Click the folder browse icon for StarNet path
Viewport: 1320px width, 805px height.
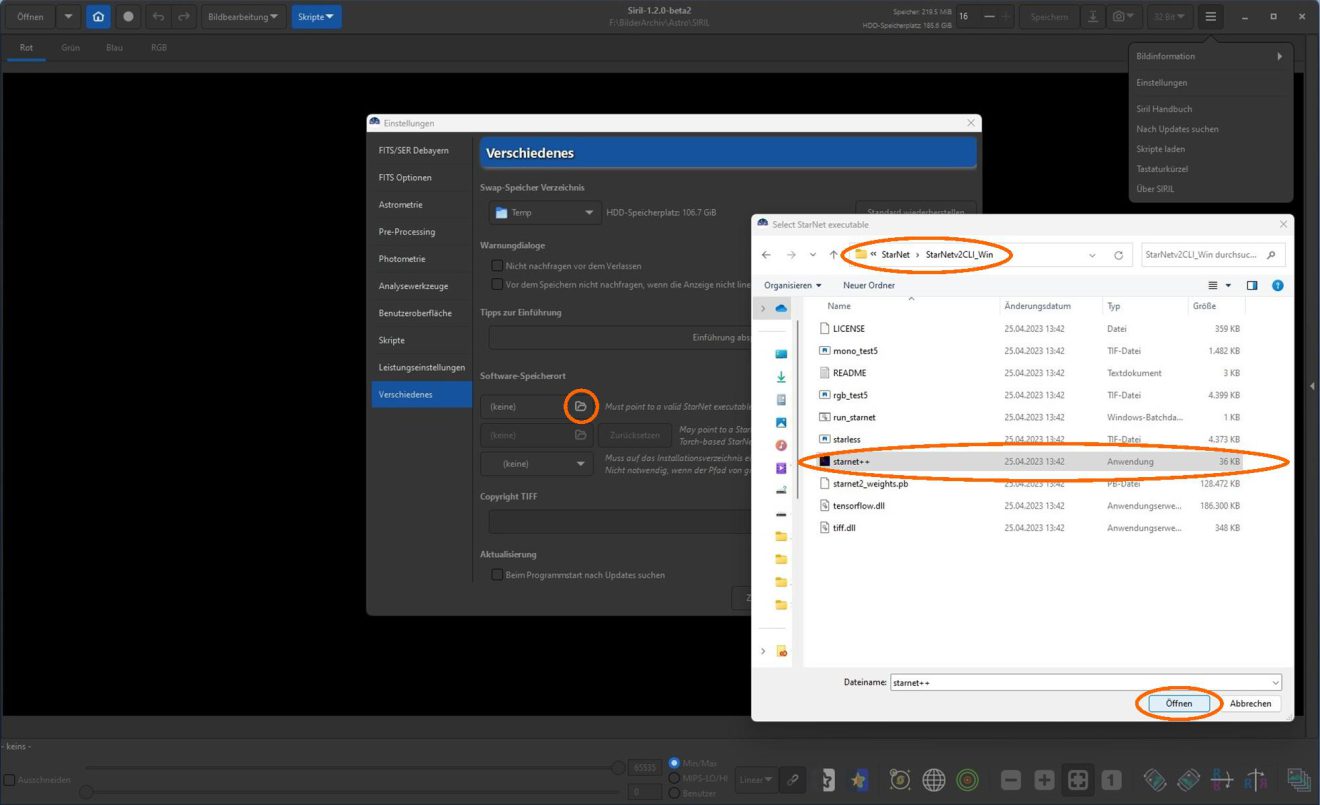[581, 407]
